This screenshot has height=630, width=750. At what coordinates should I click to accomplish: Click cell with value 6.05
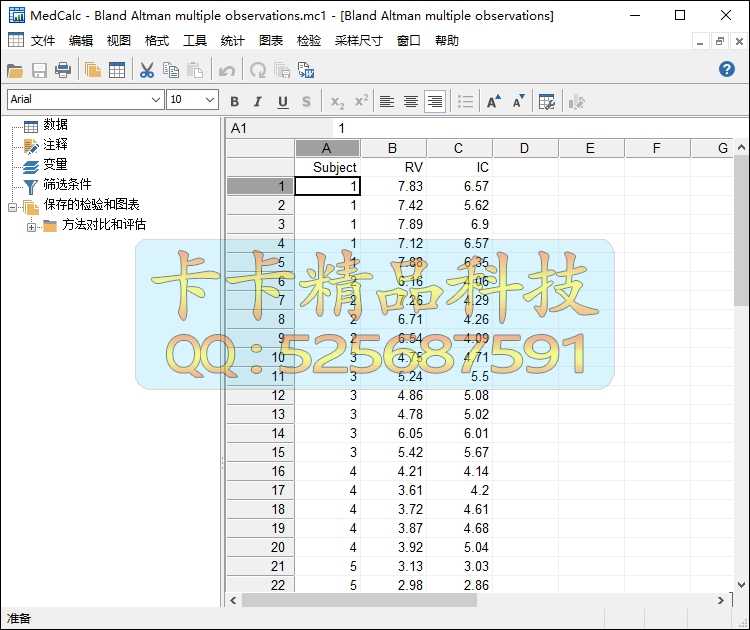coord(394,433)
